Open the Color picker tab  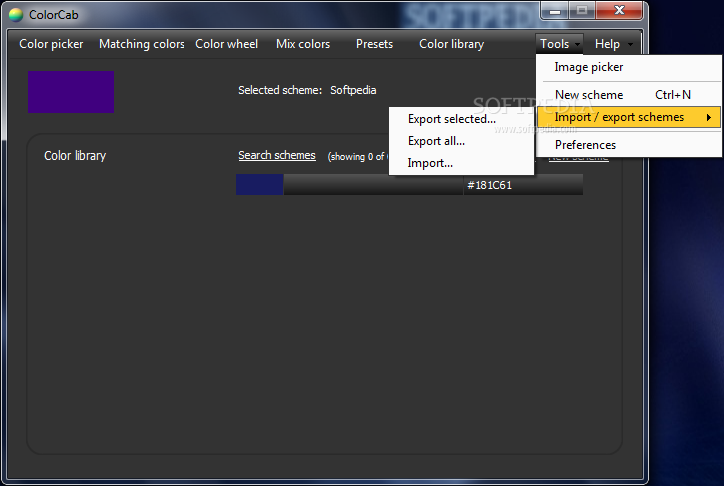(x=51, y=44)
